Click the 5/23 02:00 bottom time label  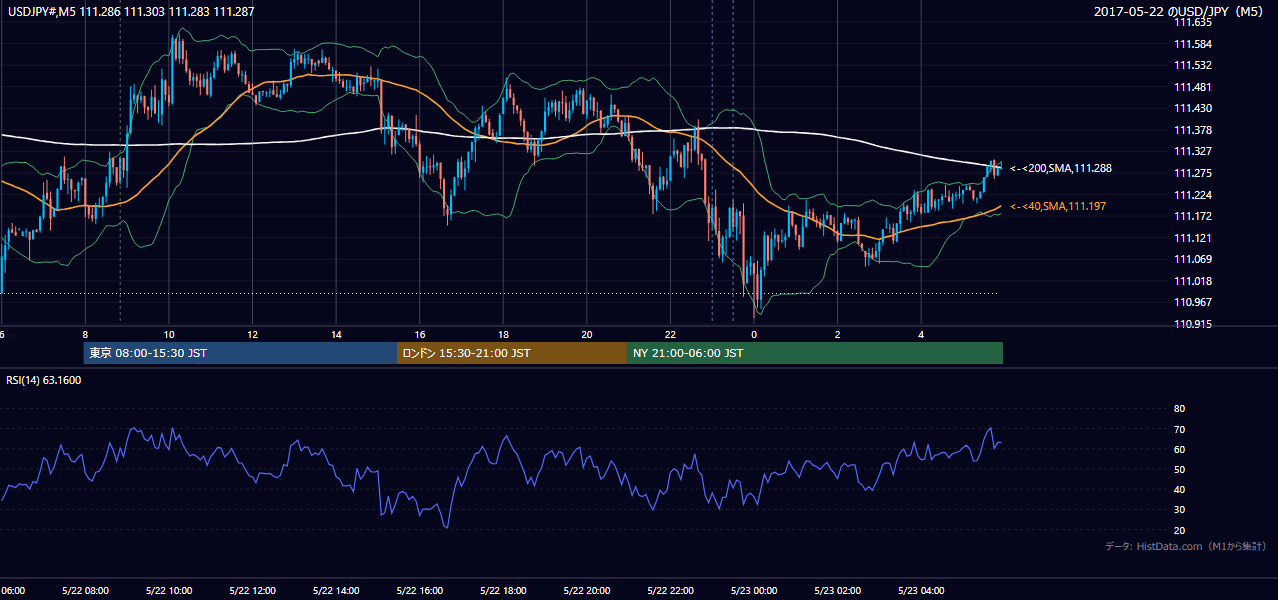[837, 591]
